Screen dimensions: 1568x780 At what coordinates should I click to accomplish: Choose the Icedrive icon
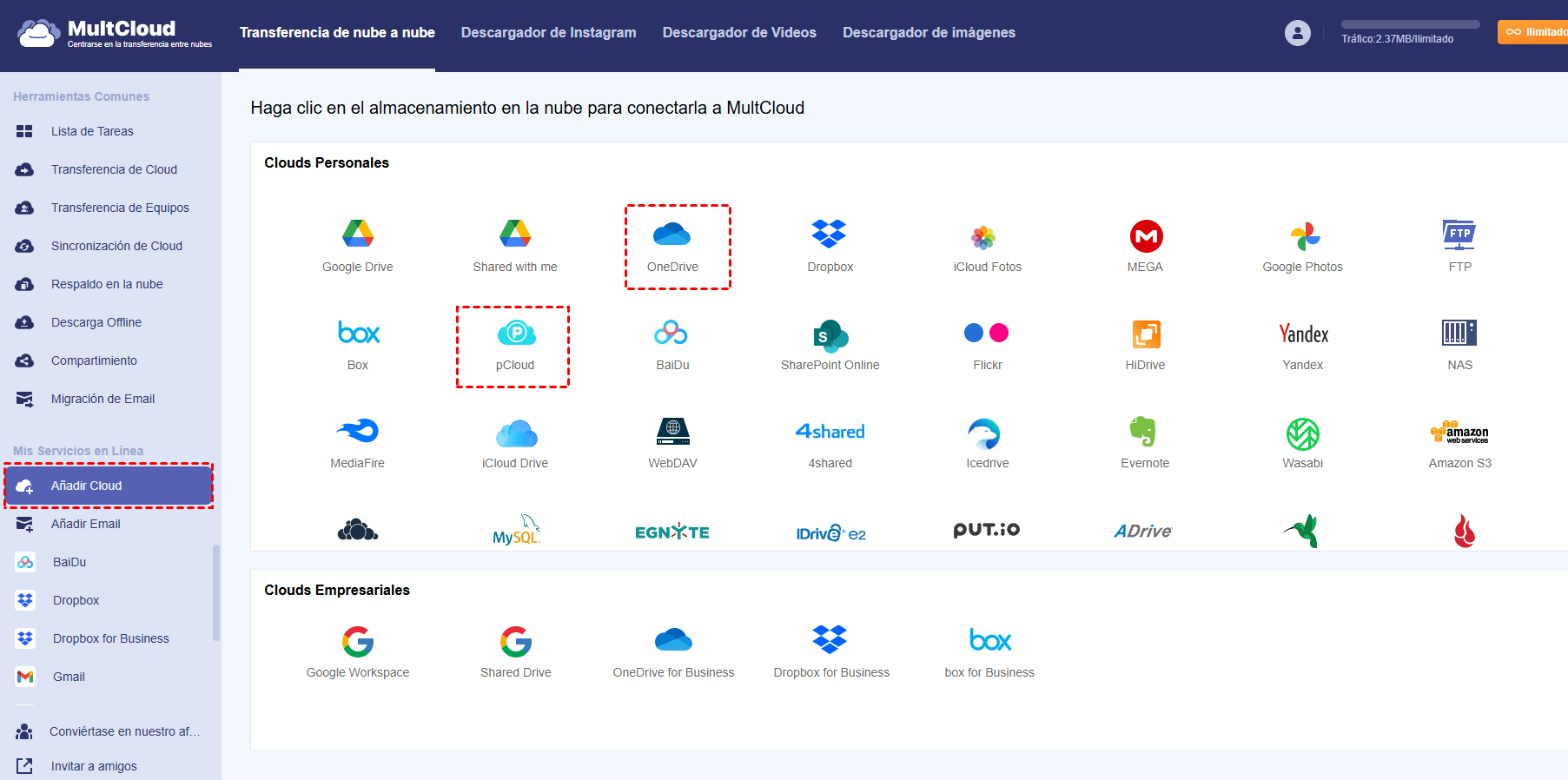tap(985, 433)
